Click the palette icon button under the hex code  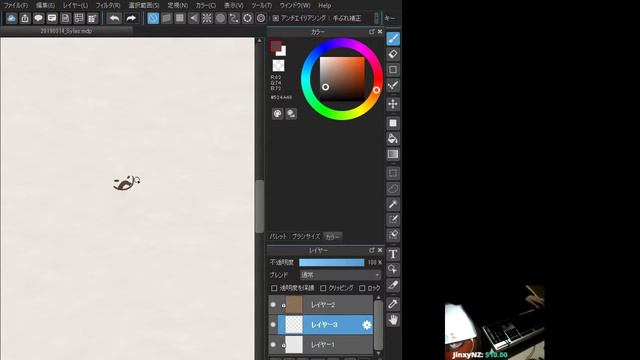(x=278, y=114)
